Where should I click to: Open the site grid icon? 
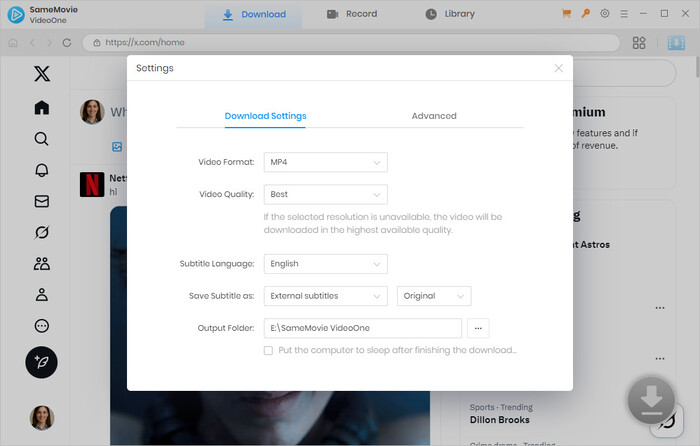pos(639,43)
